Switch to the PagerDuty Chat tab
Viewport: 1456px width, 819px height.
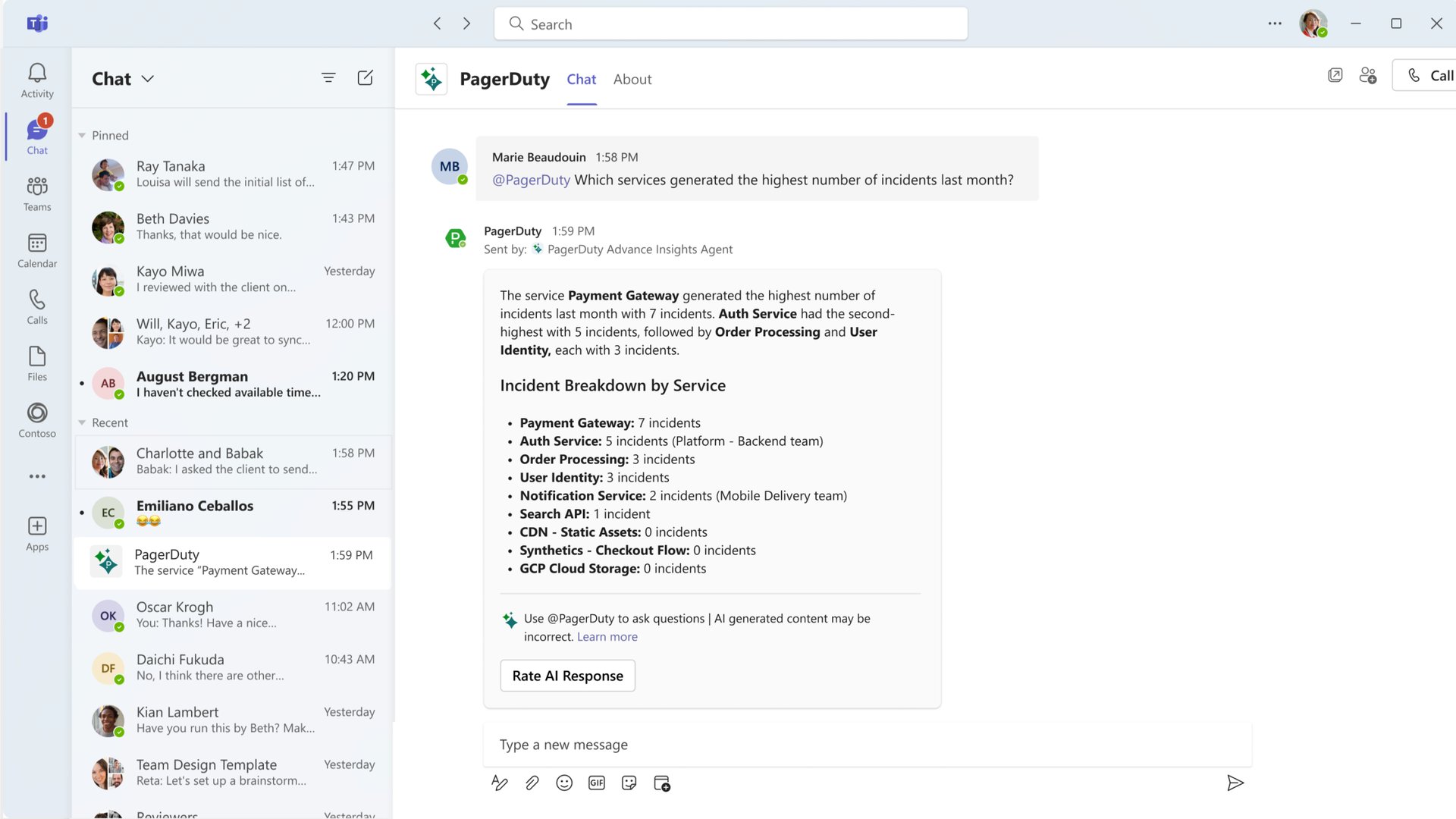coord(582,79)
